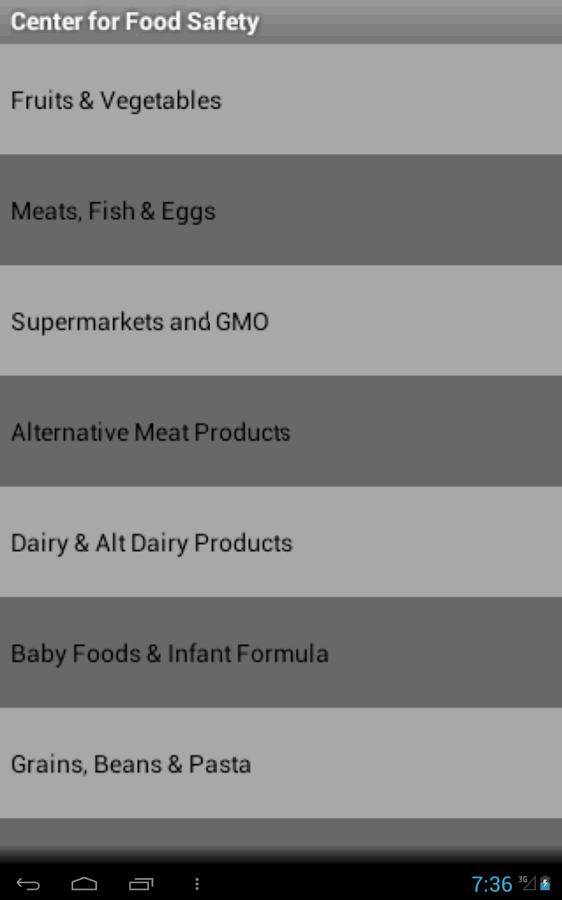Screen dimensions: 562x900
Task: Tap Grains, Beans & Pasta row
Action: pos(281,763)
